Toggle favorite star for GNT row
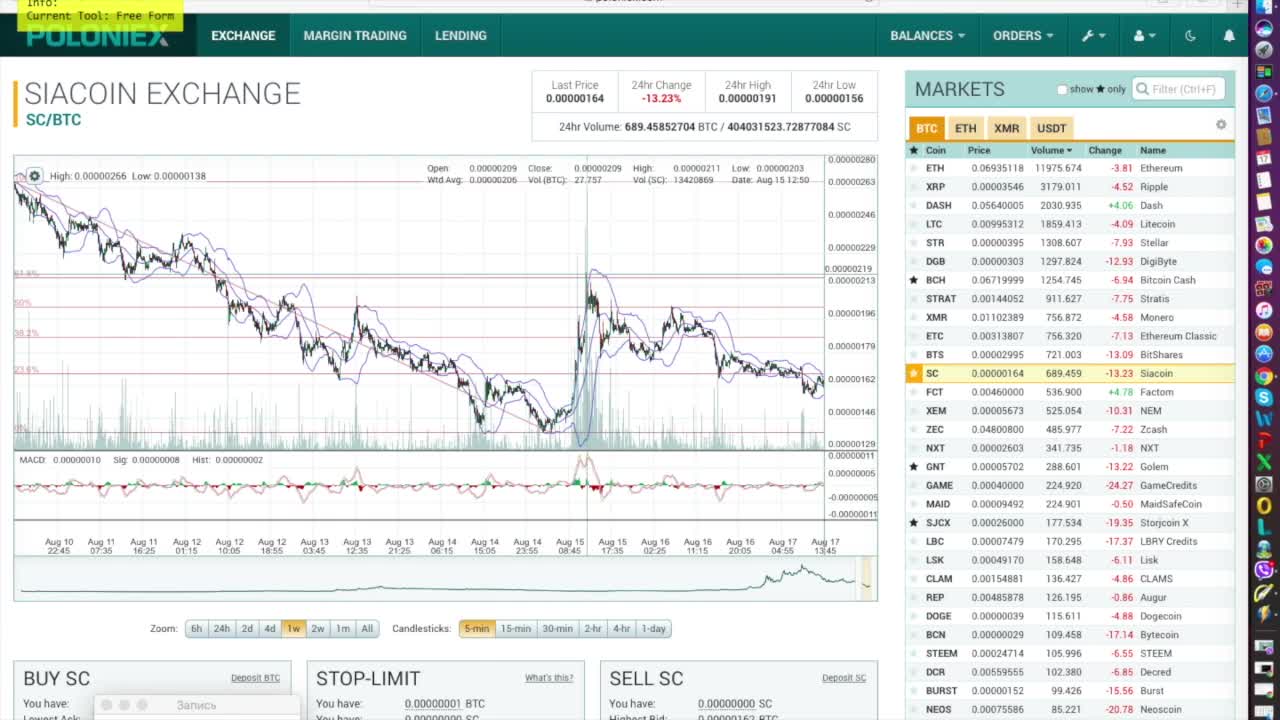Viewport: 1280px width, 720px height. click(913, 467)
